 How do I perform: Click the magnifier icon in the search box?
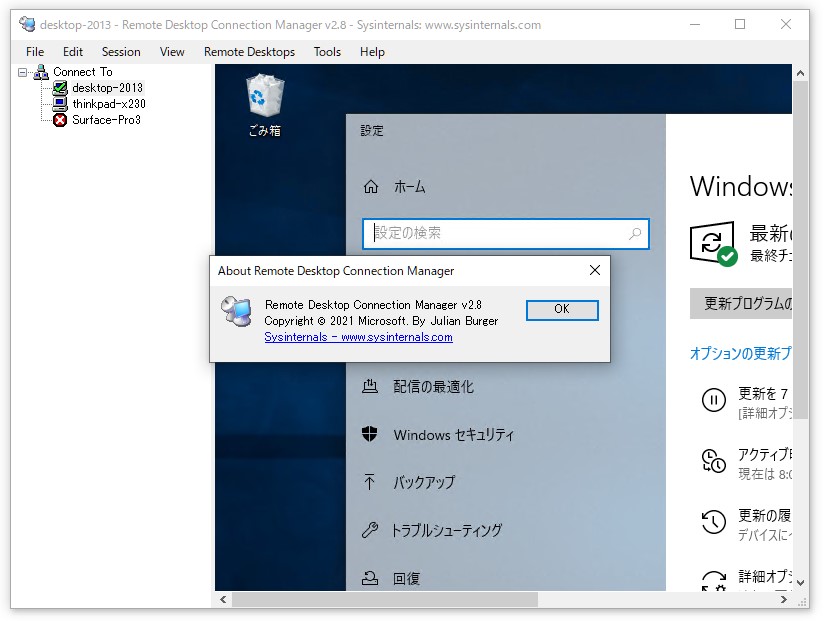(x=634, y=234)
